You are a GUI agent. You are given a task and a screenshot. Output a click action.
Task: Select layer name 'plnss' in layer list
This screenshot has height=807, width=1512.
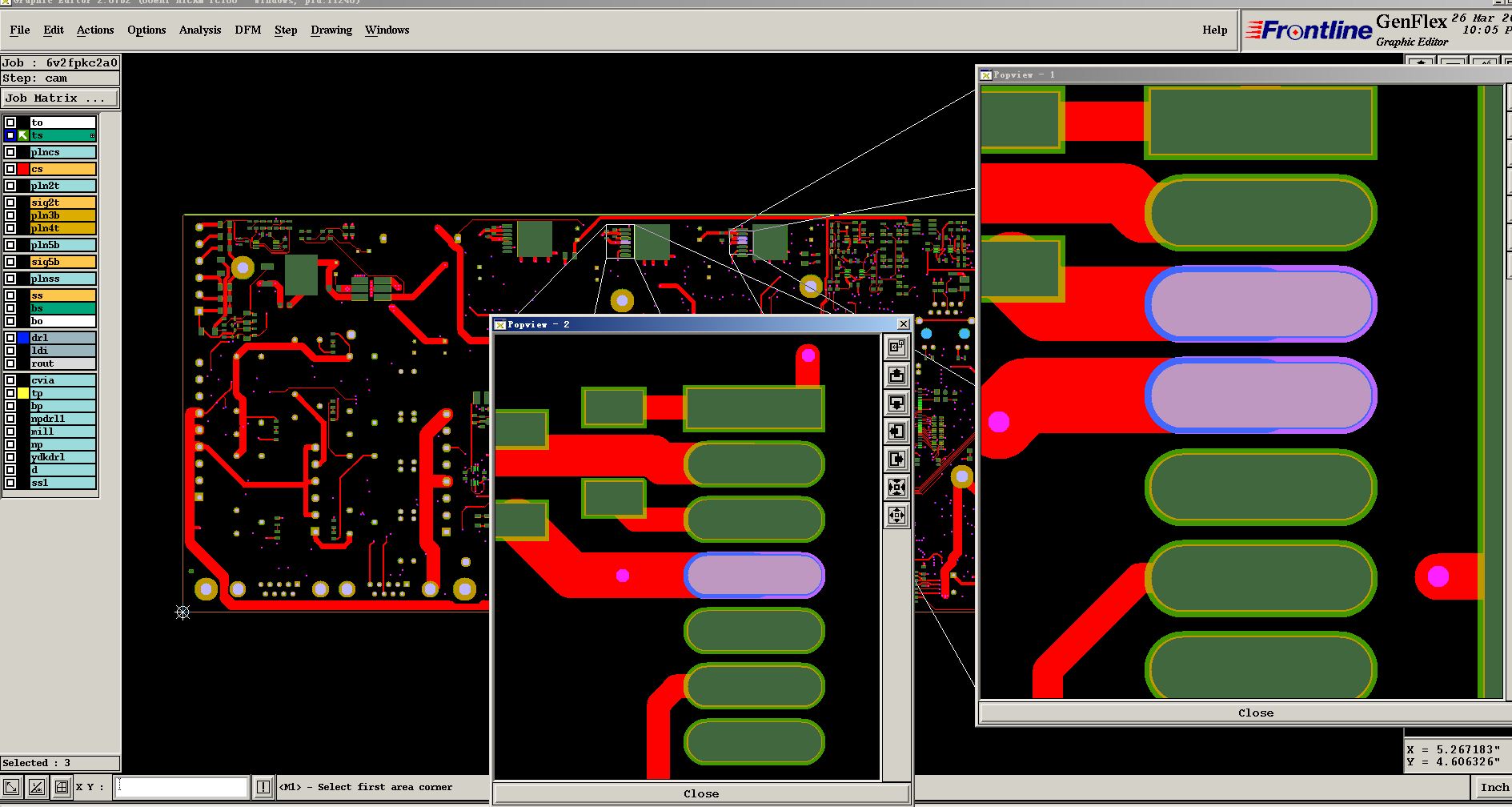point(63,279)
